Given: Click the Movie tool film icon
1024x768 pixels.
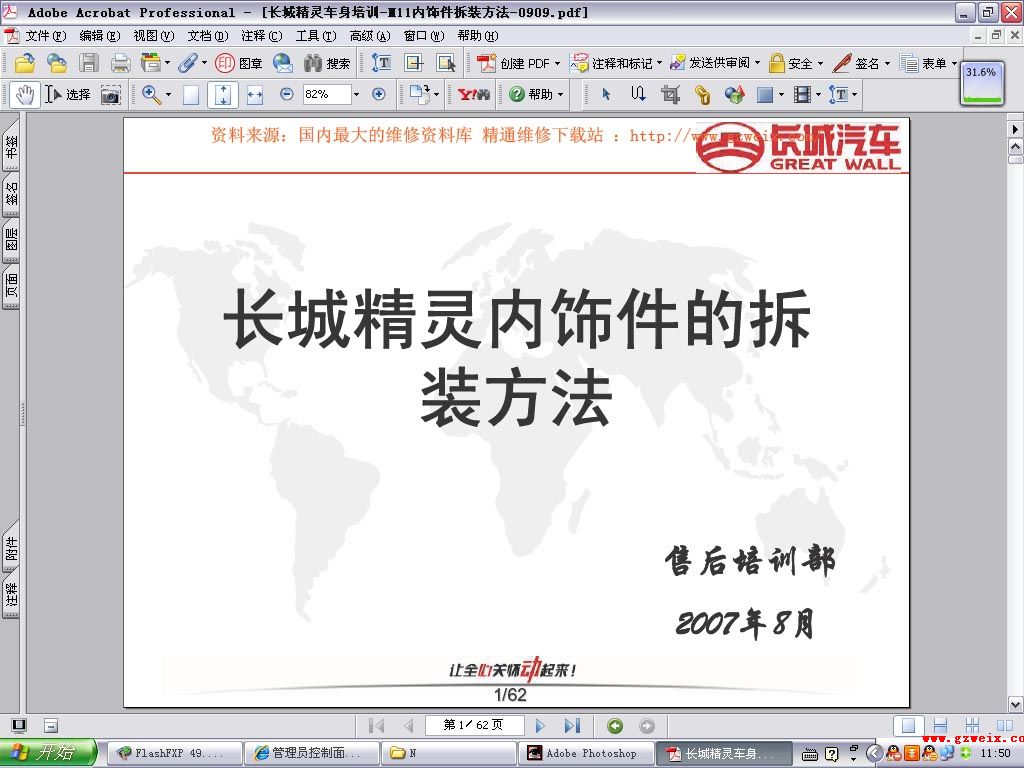Looking at the screenshot, I should coord(802,95).
